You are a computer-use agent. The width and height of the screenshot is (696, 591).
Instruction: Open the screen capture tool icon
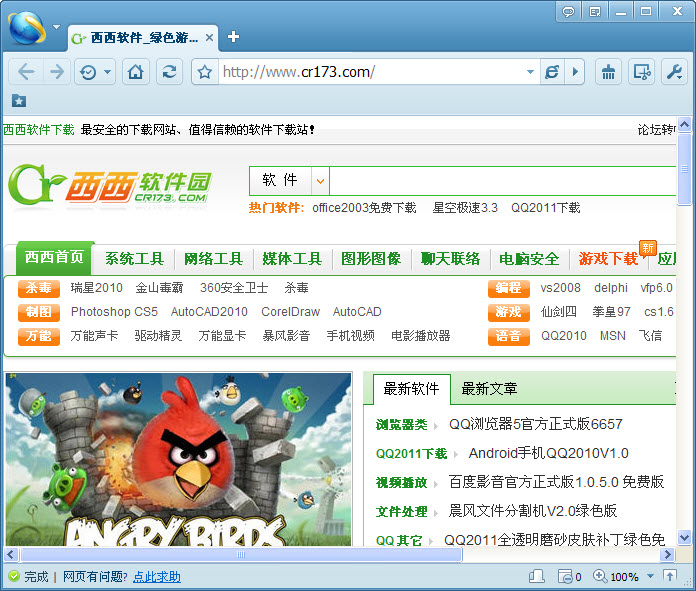click(642, 71)
